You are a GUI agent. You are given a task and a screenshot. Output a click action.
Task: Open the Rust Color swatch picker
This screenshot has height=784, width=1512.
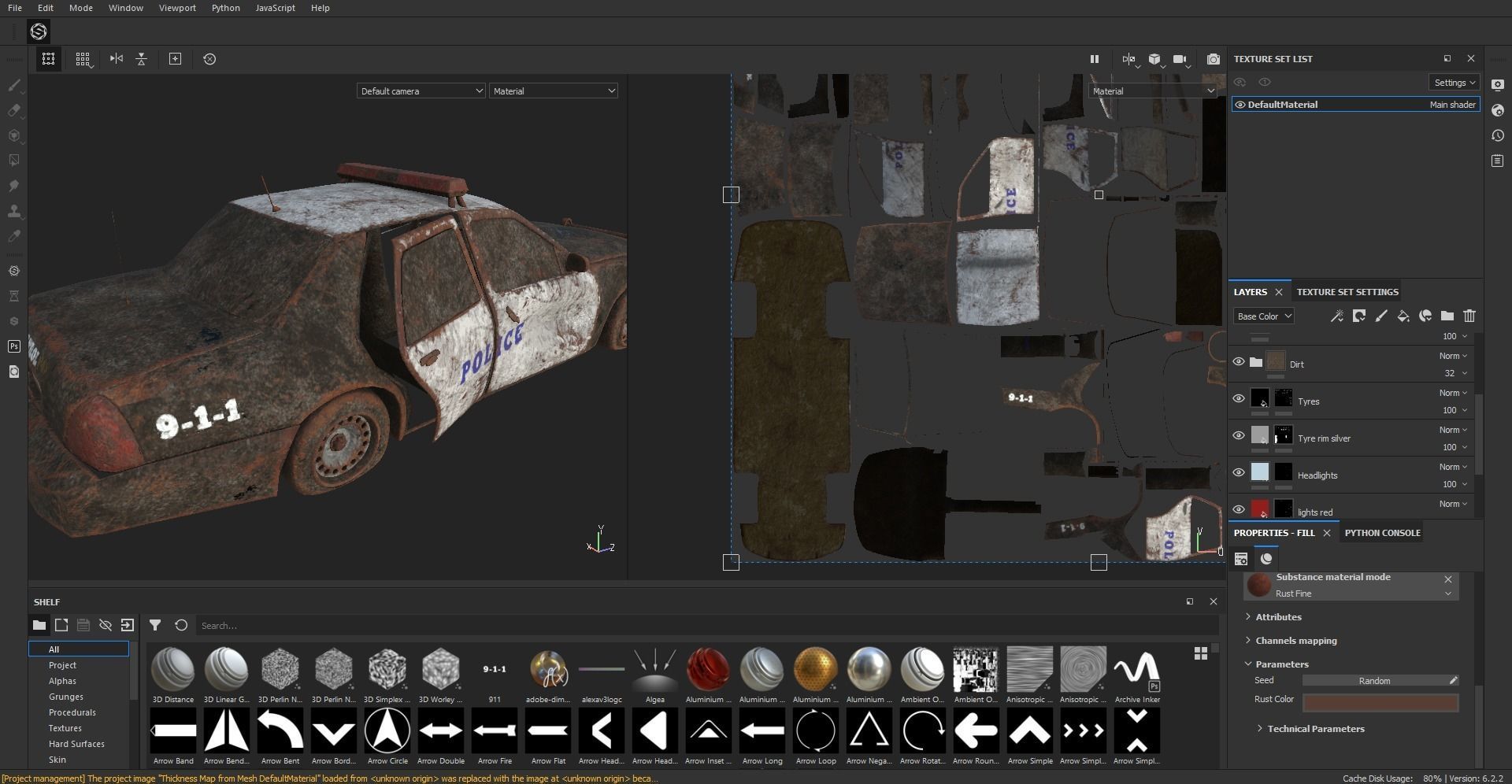coord(1380,702)
